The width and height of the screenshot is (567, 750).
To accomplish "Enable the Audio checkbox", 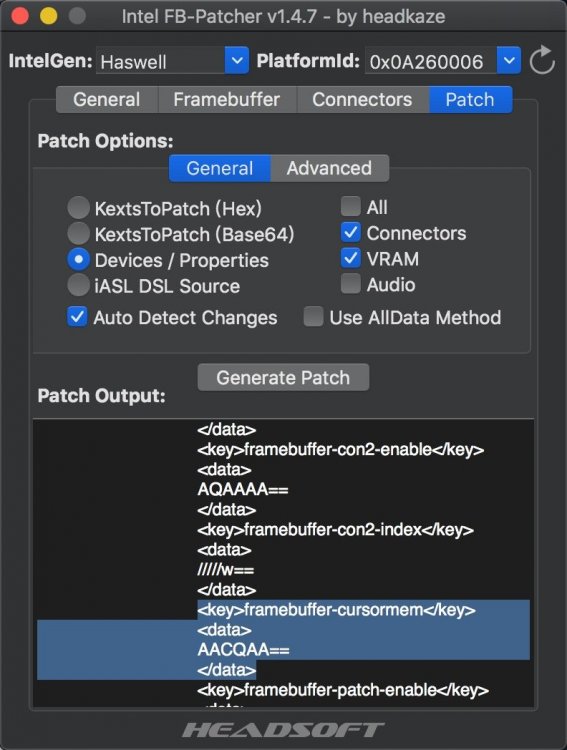I will tap(351, 284).
